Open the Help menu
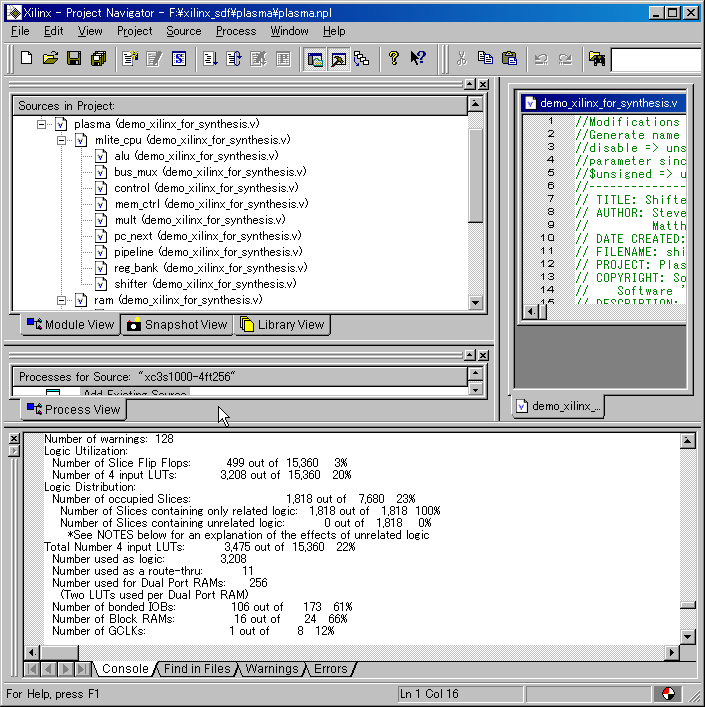The height and width of the screenshot is (707, 705). pyautogui.click(x=334, y=31)
